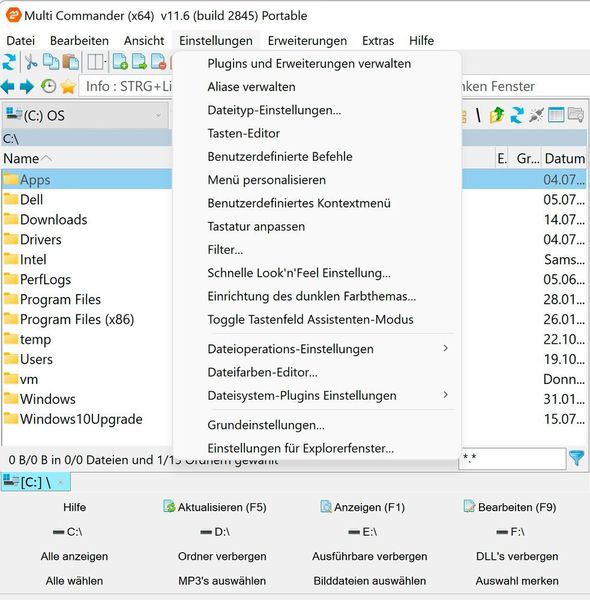The height and width of the screenshot is (600, 590).
Task: Click the Auswahl merken button
Action: coord(517,580)
